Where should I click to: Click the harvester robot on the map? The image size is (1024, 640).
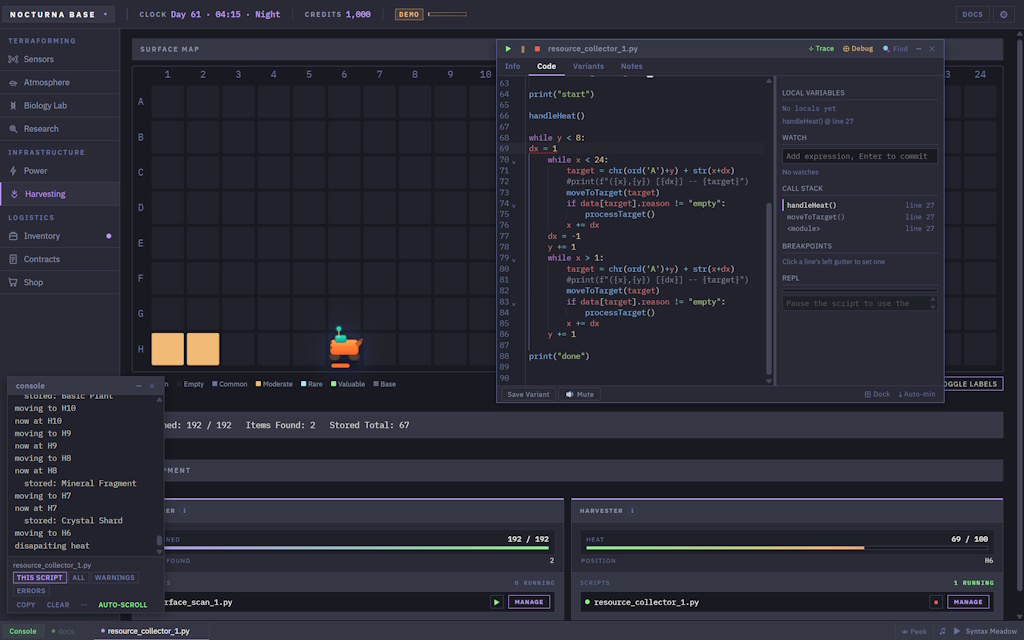point(344,346)
